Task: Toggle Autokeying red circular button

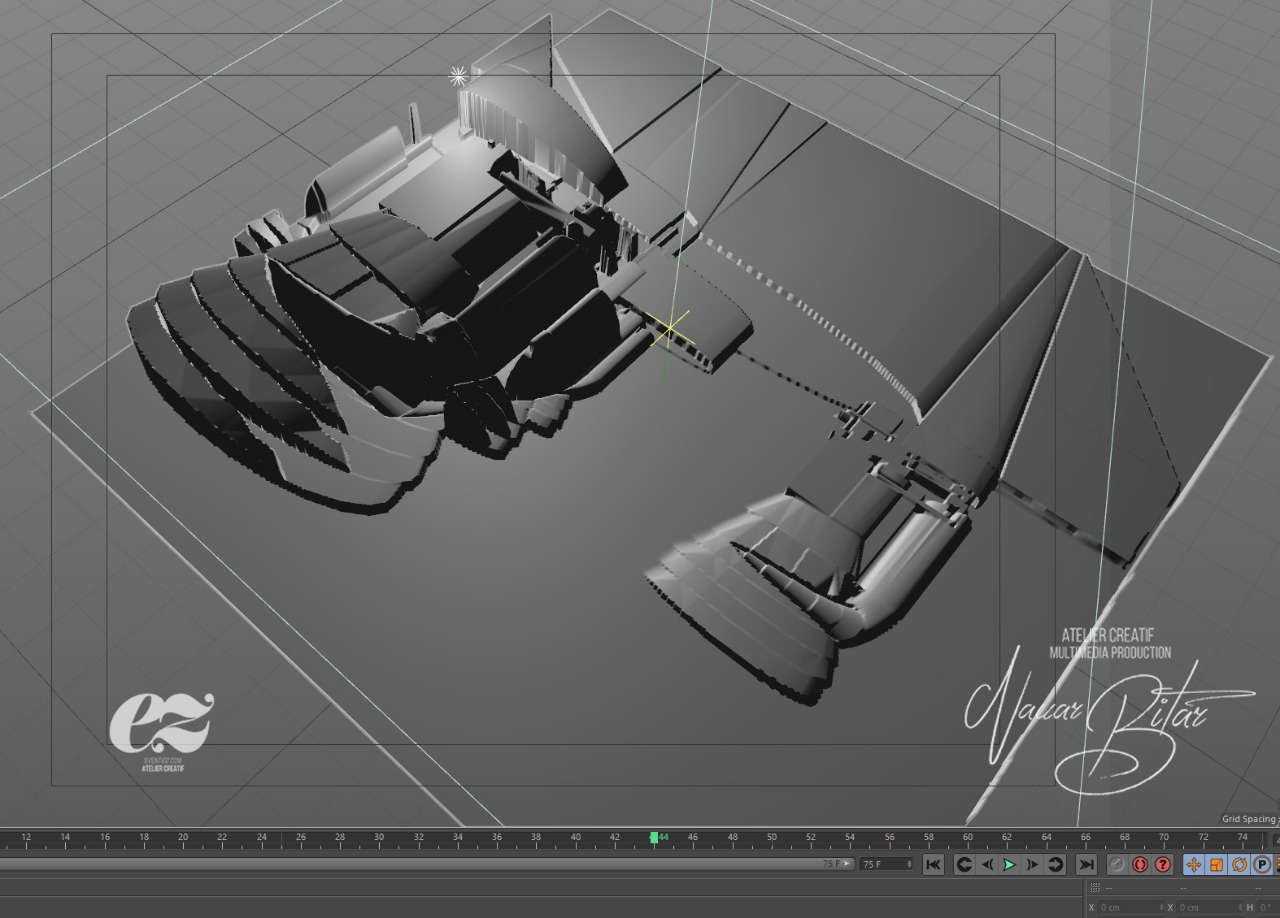Action: coord(1140,865)
